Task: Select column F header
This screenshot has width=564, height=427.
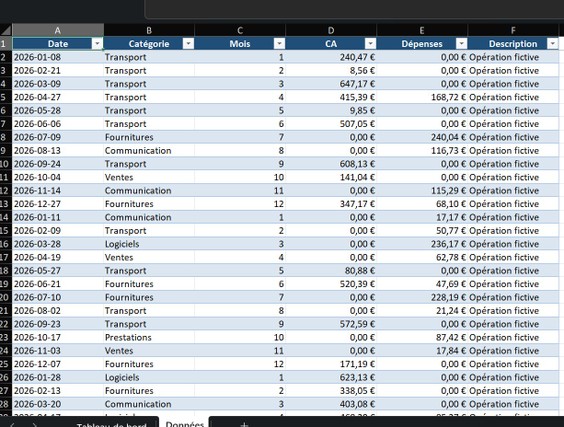Action: click(x=513, y=30)
